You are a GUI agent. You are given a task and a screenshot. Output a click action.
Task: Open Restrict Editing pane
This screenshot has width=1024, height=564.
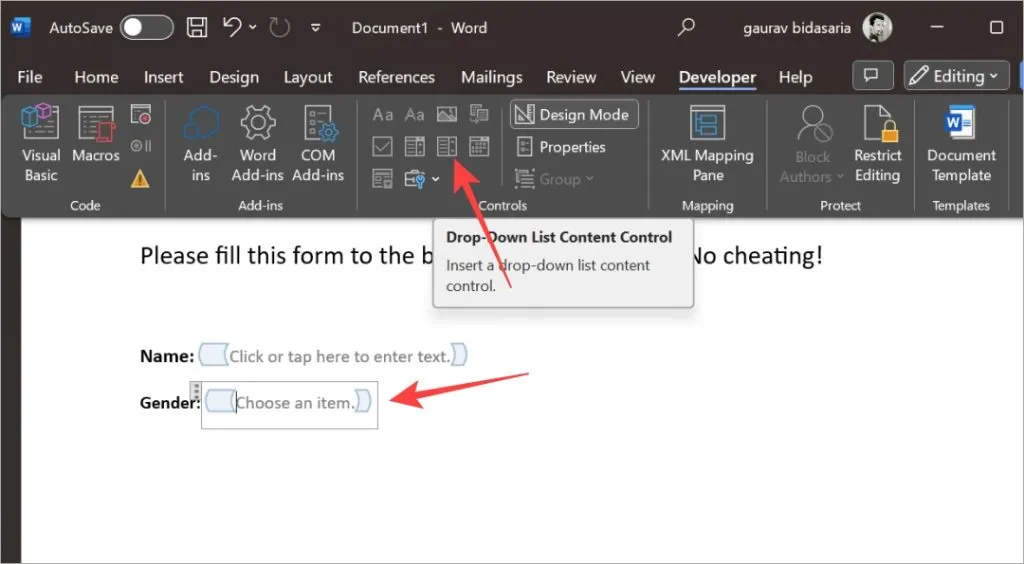(877, 144)
